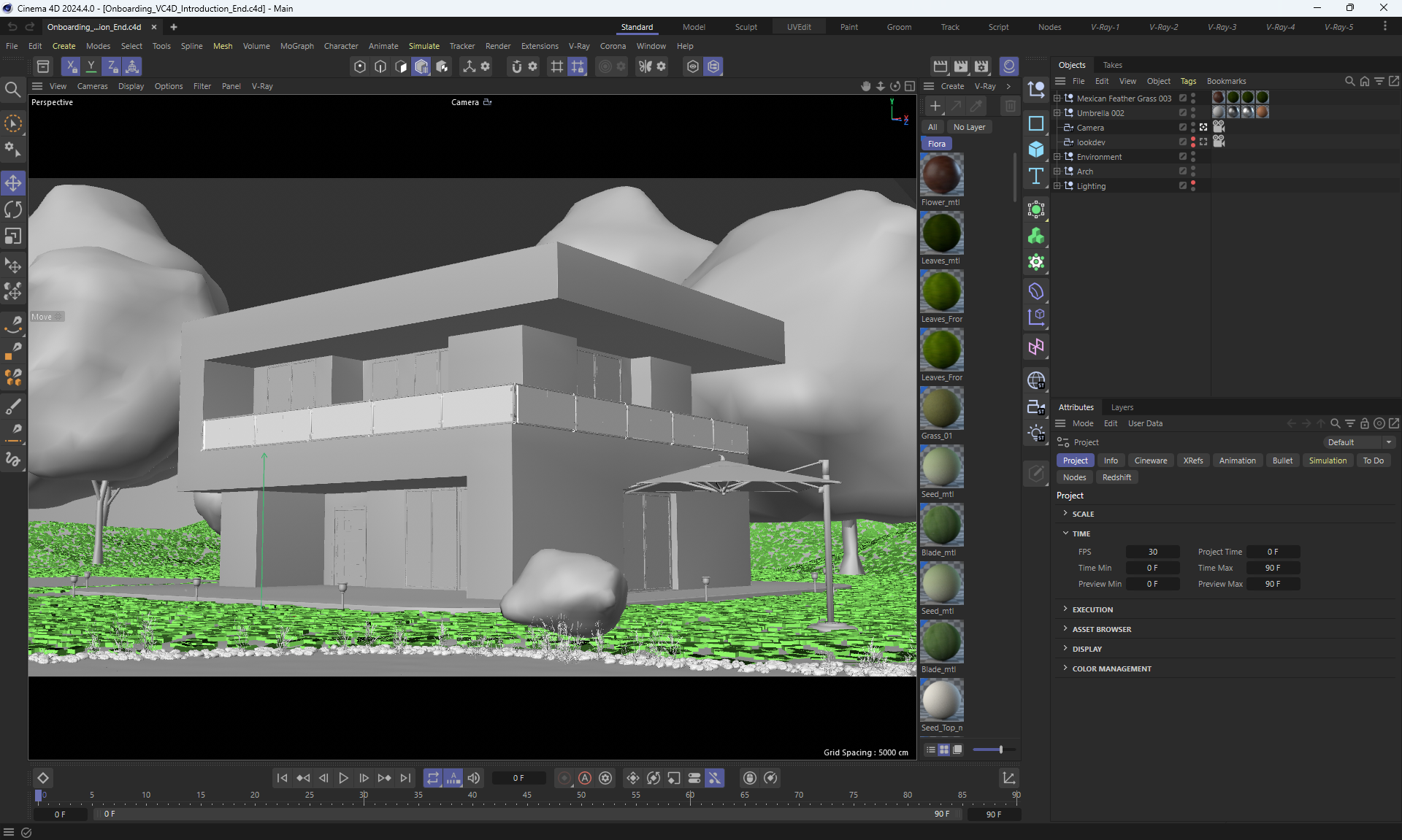Click the Cineware attribute button
Image resolution: width=1402 pixels, height=840 pixels.
1150,461
